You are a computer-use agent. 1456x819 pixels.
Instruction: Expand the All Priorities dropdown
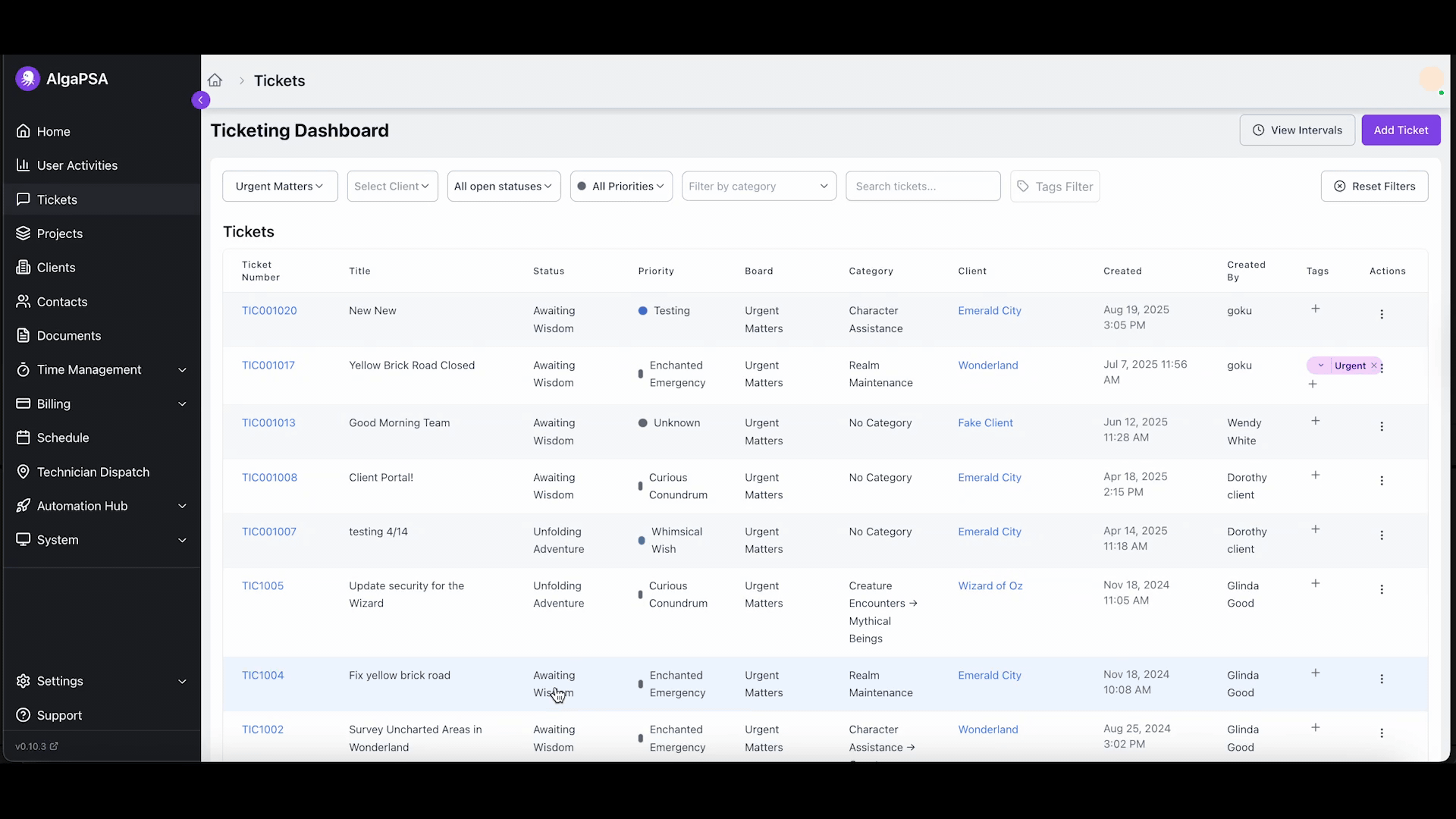(x=620, y=186)
